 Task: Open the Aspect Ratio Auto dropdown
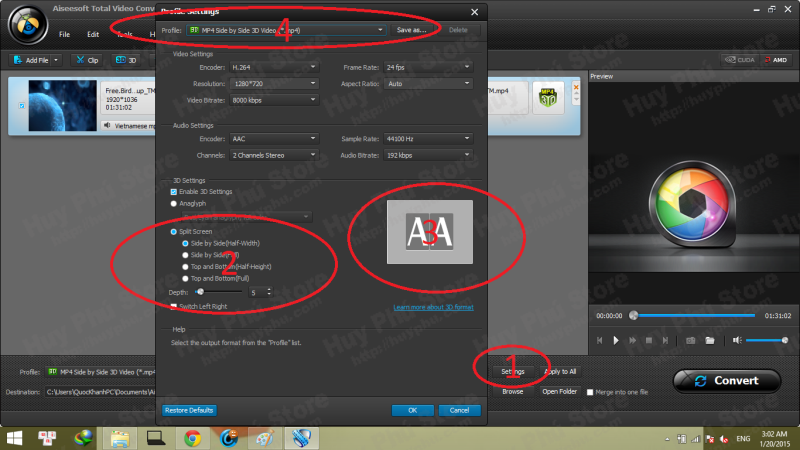(428, 84)
